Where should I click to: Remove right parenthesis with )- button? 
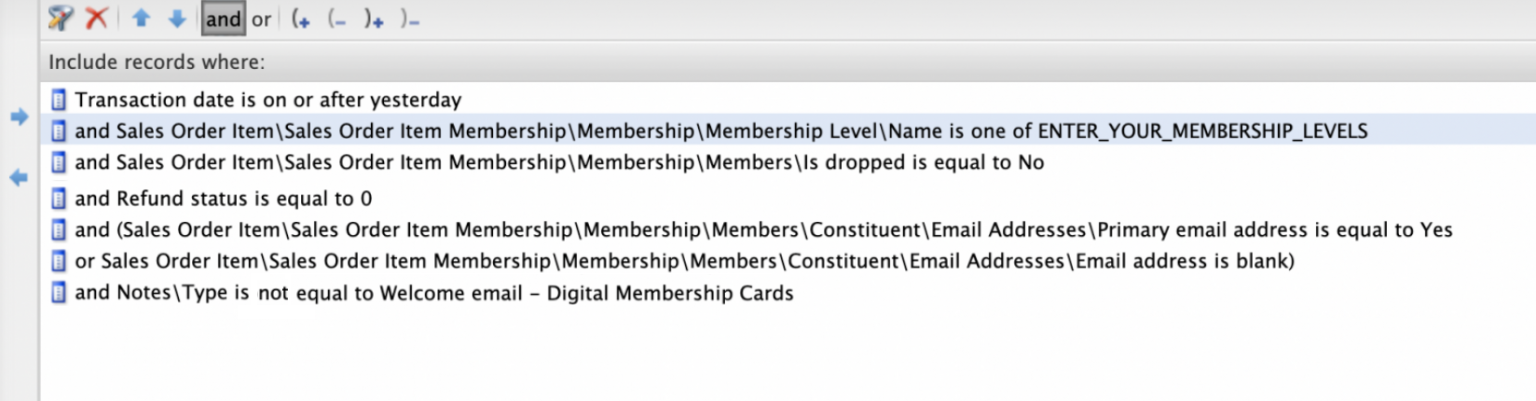click(410, 19)
